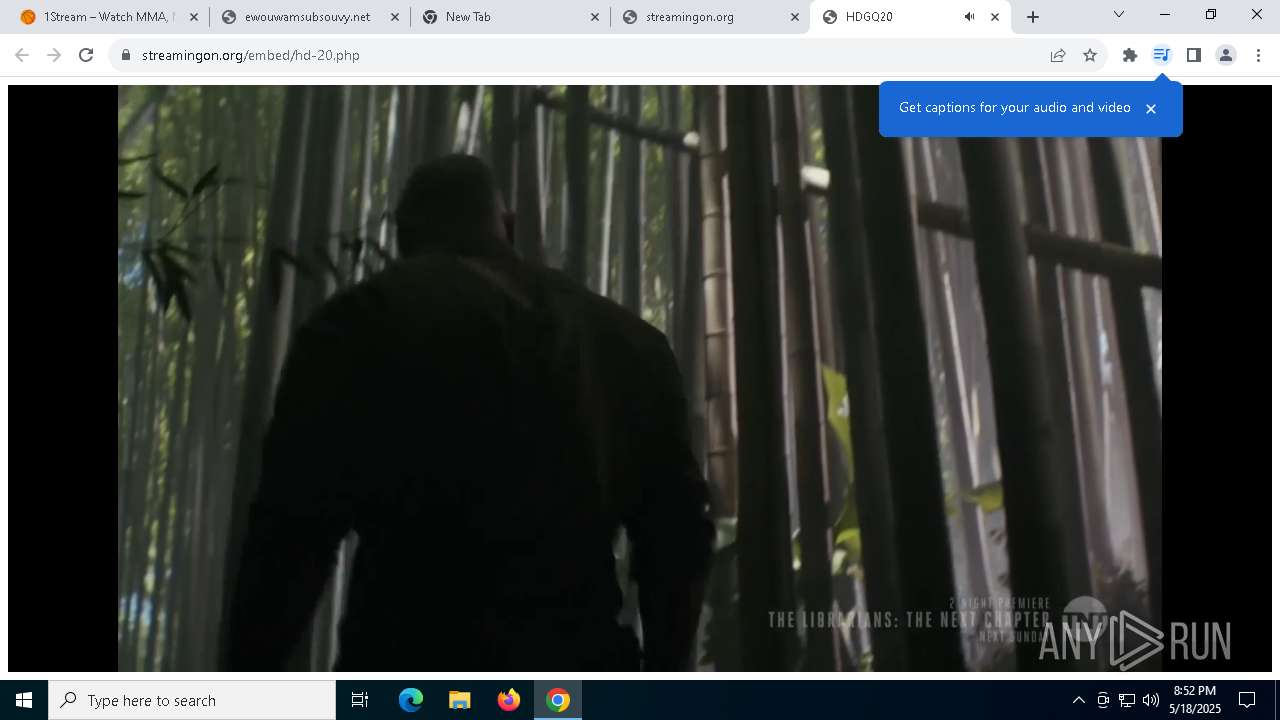Open a new browser tab
The height and width of the screenshot is (720, 1280).
(1033, 17)
